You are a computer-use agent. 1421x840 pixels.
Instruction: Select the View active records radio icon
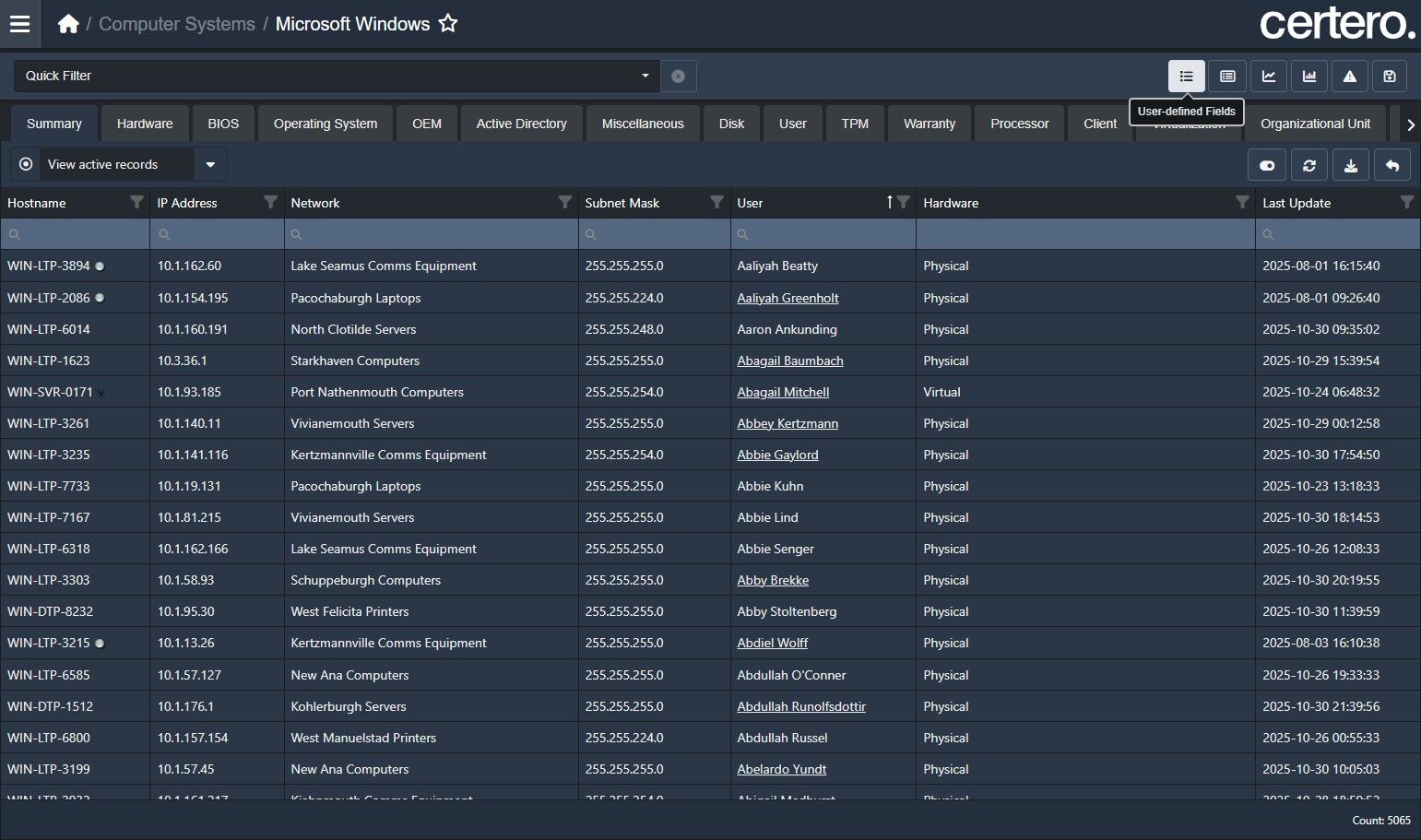pyautogui.click(x=26, y=164)
